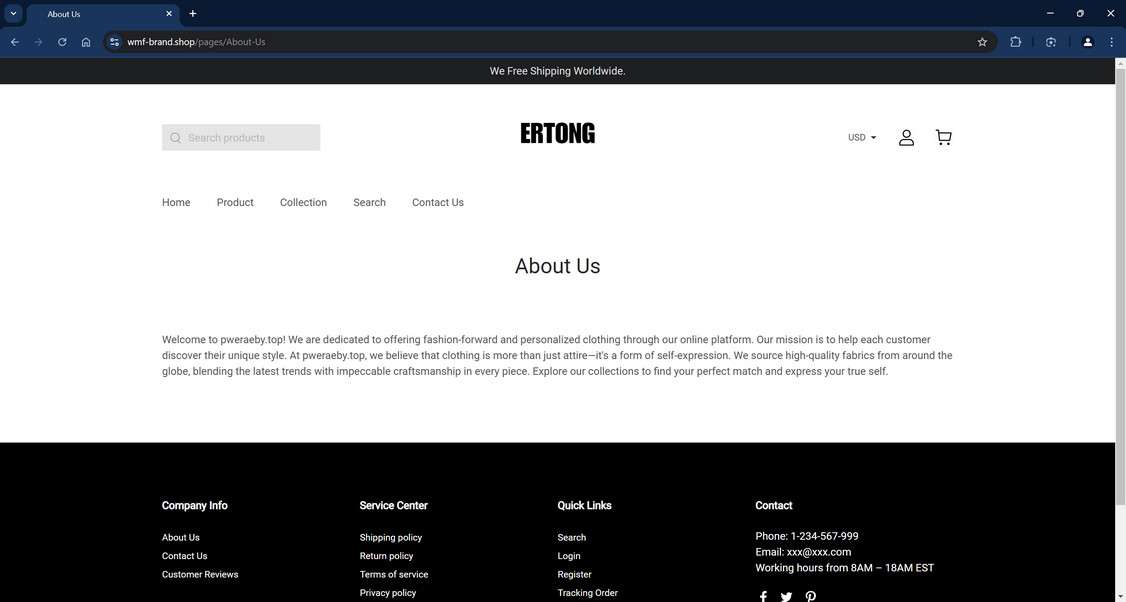The height and width of the screenshot is (602, 1126).
Task: Click Search under Quick Links
Action: (x=572, y=537)
